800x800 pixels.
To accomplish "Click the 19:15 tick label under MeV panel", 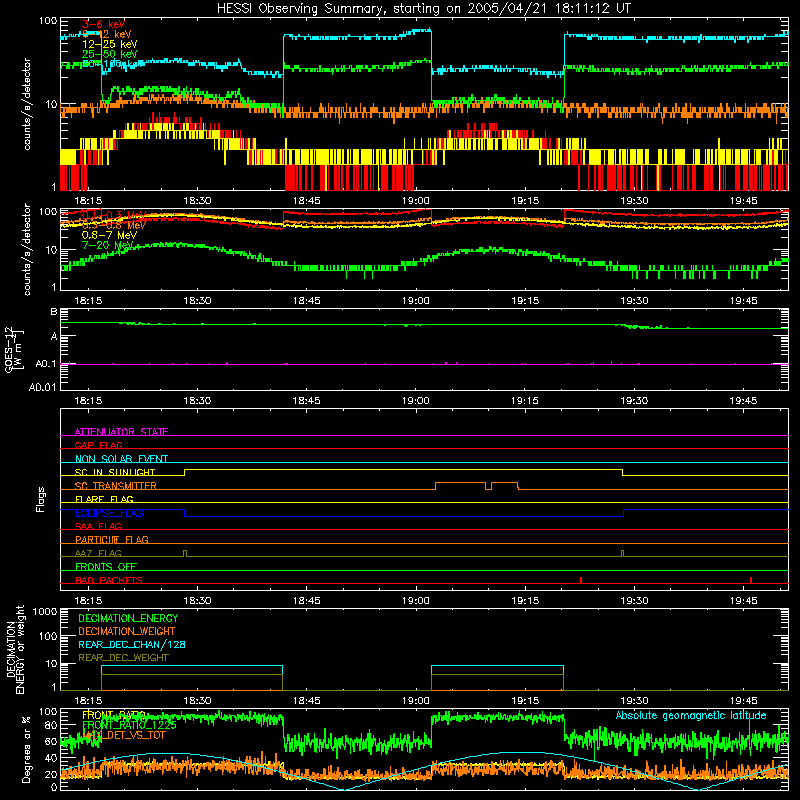I will tap(525, 300).
